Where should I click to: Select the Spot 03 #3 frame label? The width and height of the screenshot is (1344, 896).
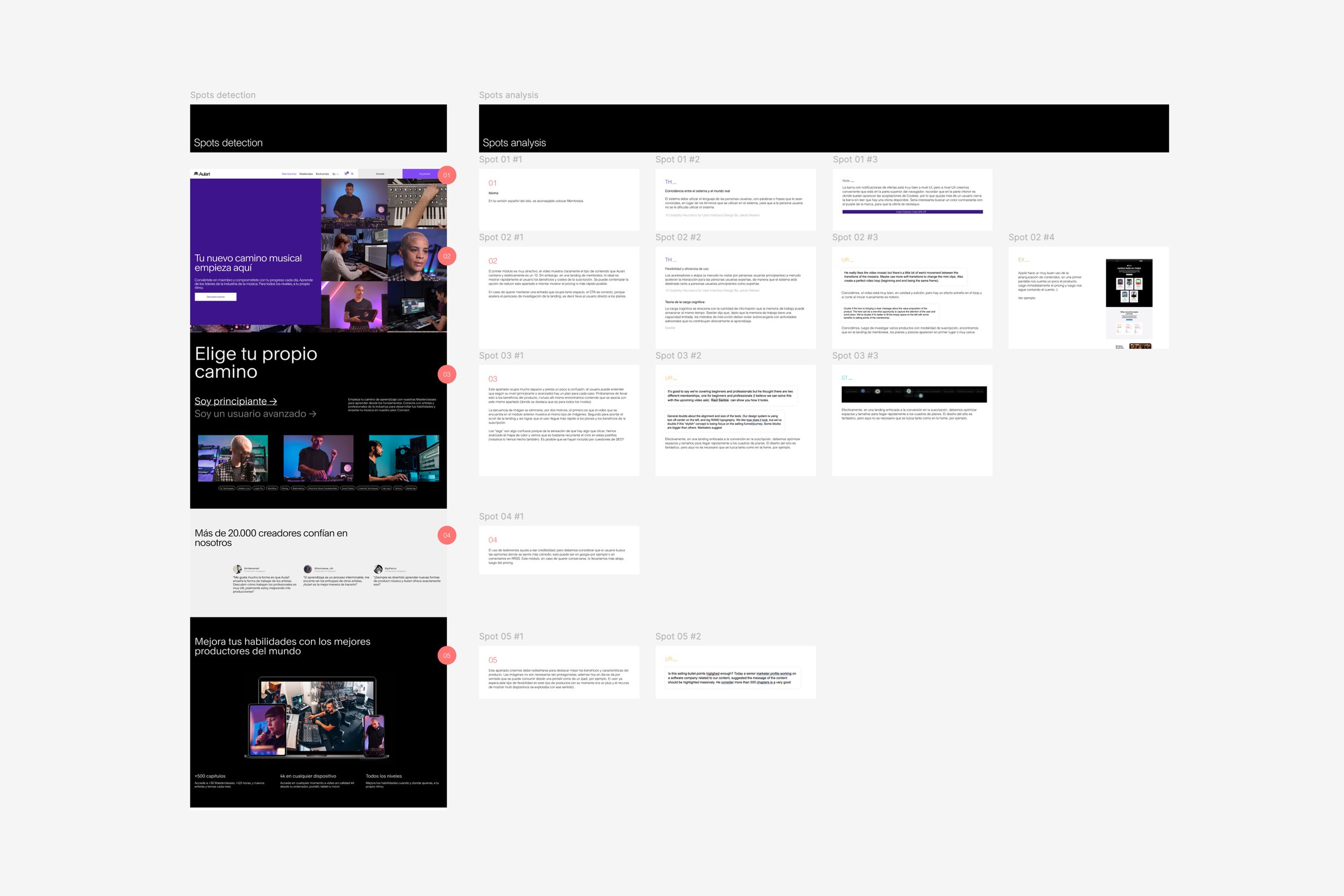(x=855, y=355)
